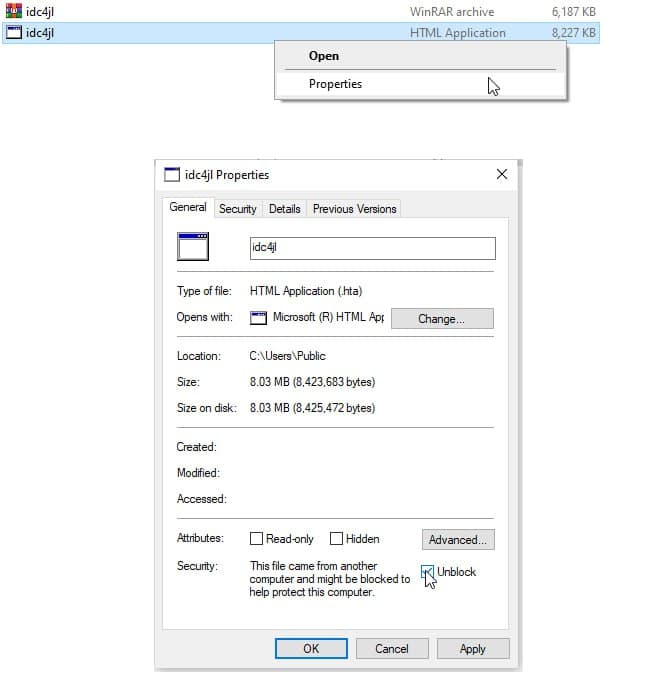Image resolution: width=650 pixels, height=677 pixels.
Task: Confirm the dialog with OK
Action: (x=311, y=649)
